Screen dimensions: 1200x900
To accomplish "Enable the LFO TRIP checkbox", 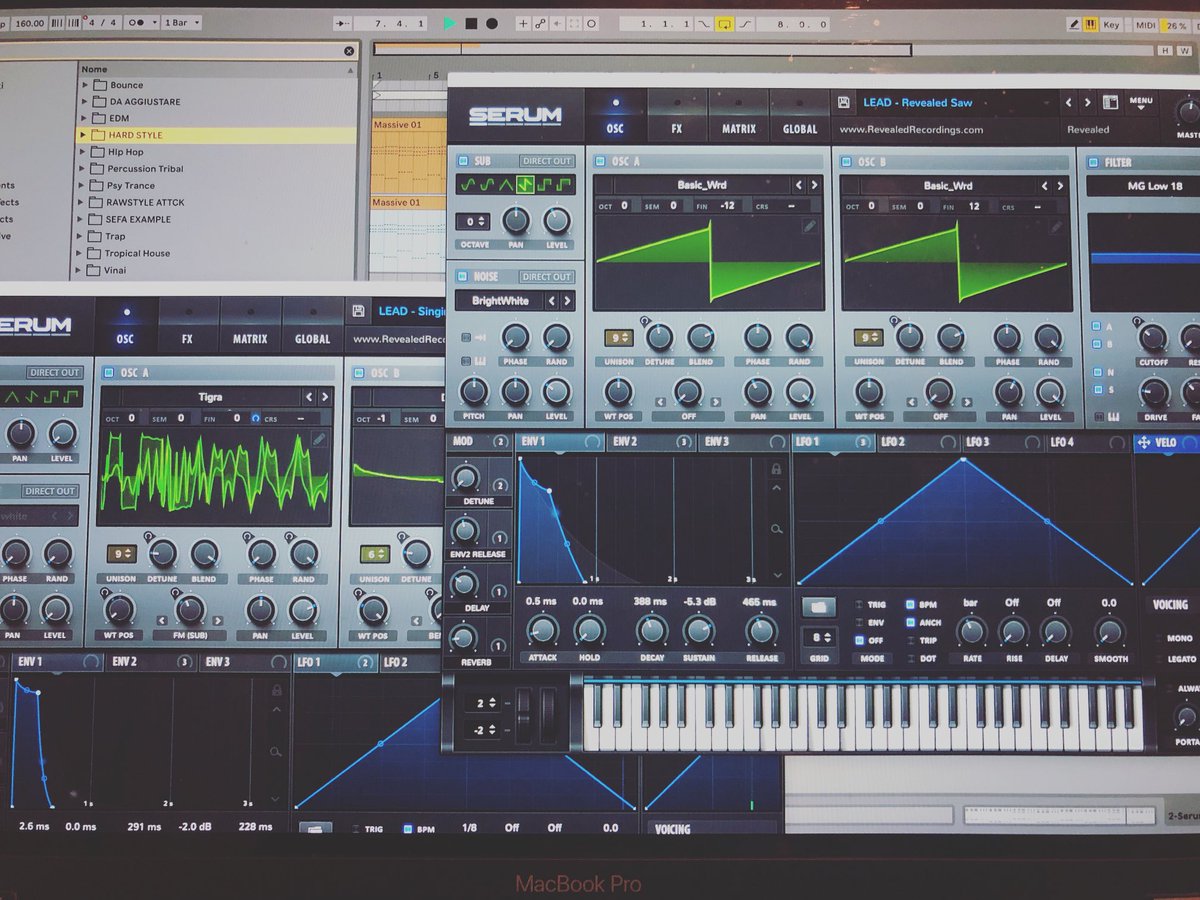I will [910, 640].
